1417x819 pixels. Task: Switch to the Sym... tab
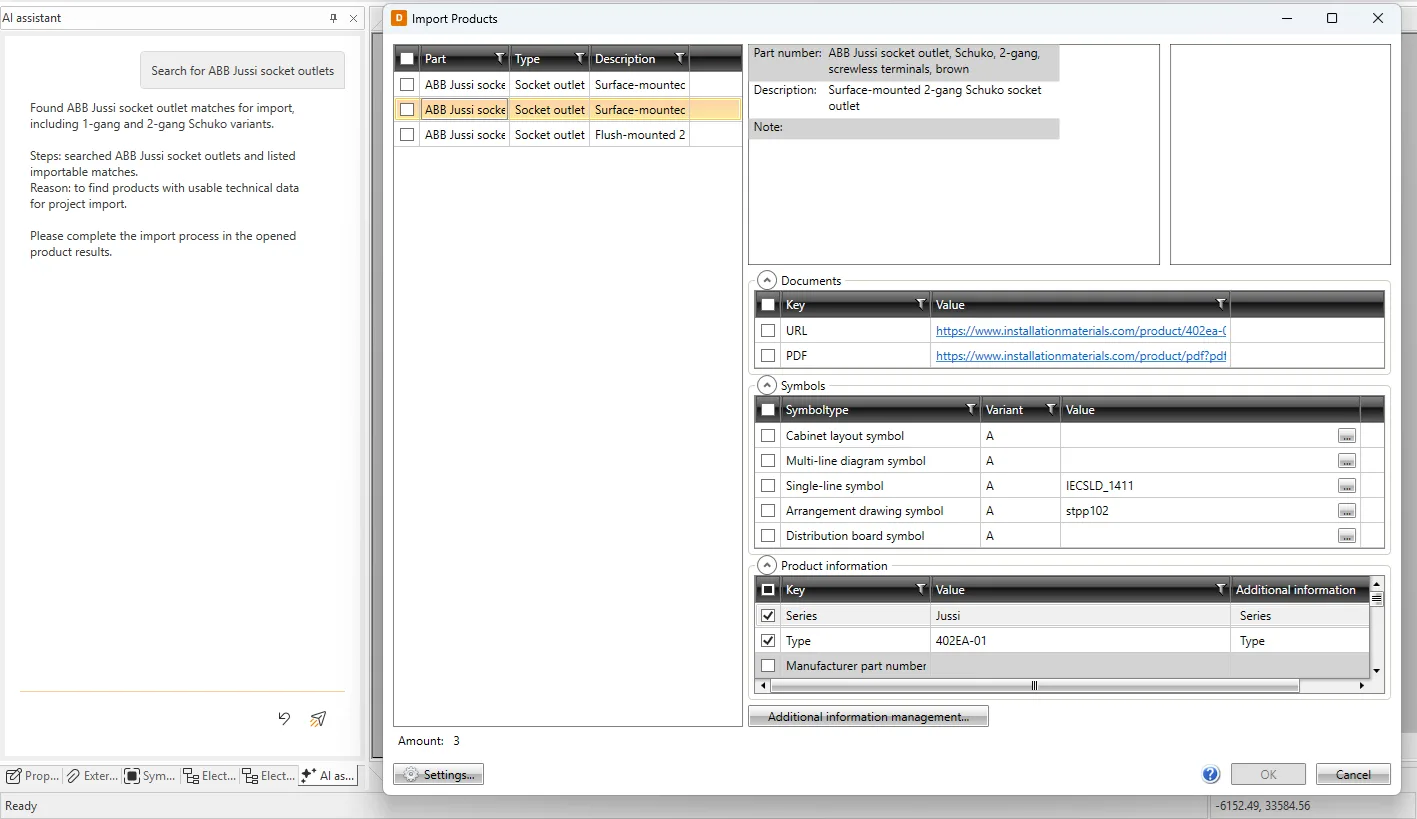150,776
